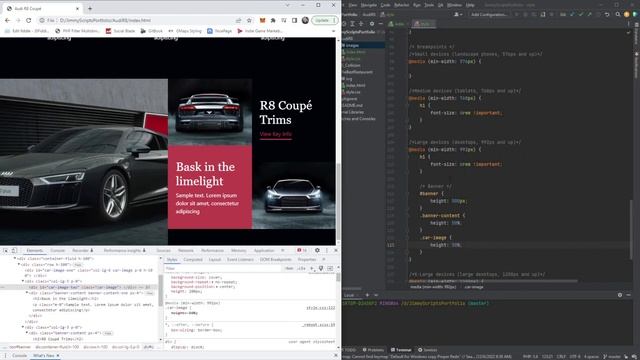Collapse the container-fluid div node
640x360 pixels.
click(15, 258)
